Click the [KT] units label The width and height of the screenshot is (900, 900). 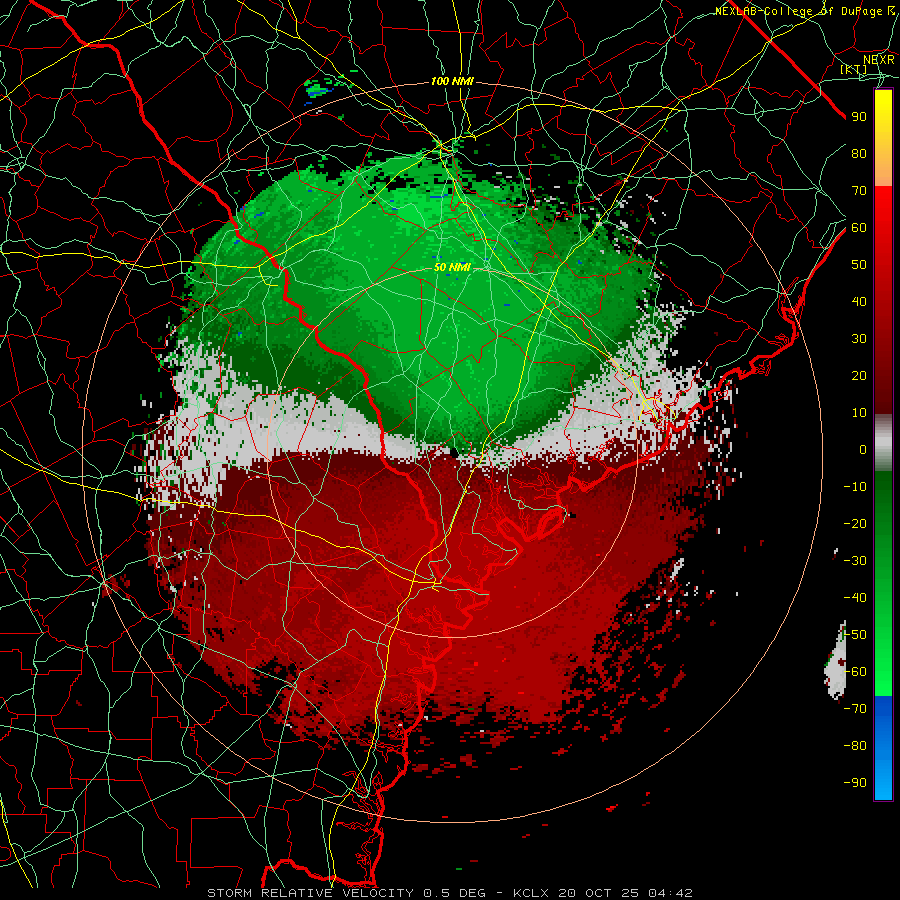853,69
